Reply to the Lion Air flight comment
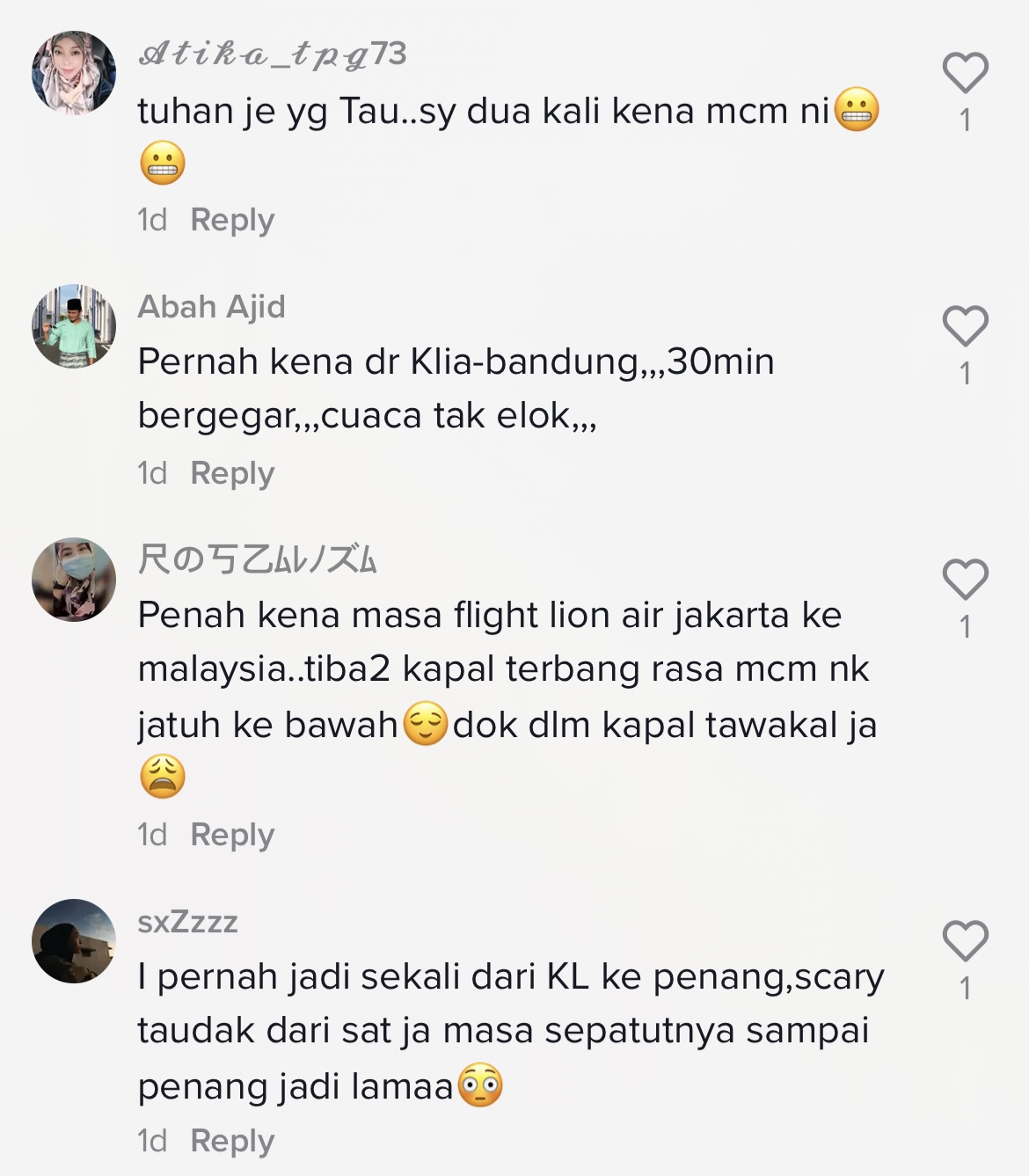 click(x=232, y=835)
